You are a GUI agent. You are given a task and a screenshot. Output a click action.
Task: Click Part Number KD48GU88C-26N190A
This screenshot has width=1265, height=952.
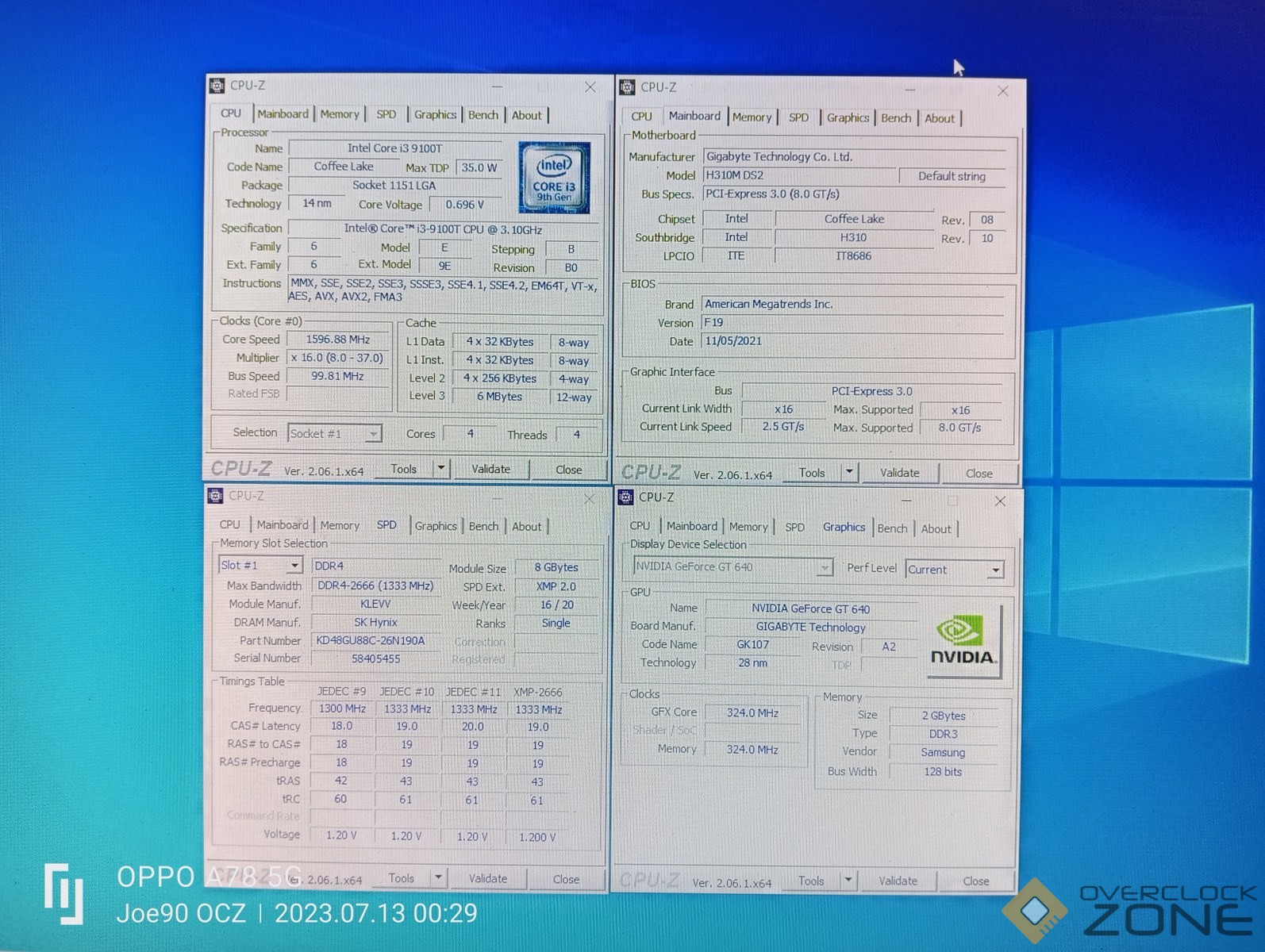375,640
